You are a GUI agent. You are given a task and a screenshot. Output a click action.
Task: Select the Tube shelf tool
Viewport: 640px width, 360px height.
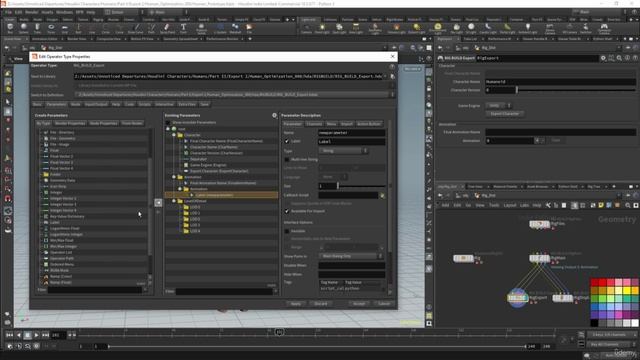[37, 28]
